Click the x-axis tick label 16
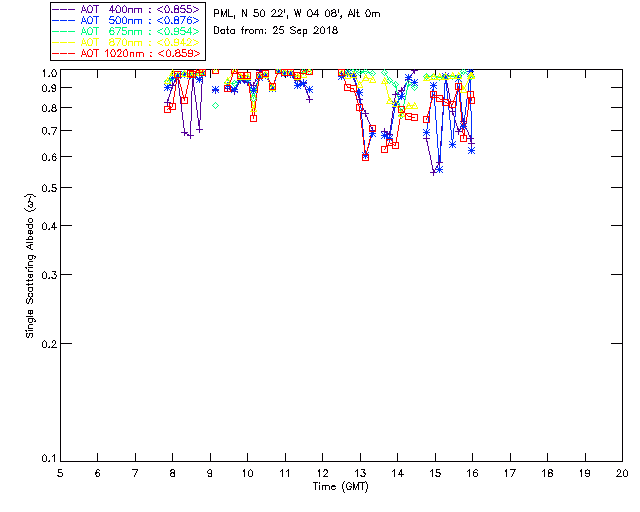The image size is (640, 512). tap(472, 472)
